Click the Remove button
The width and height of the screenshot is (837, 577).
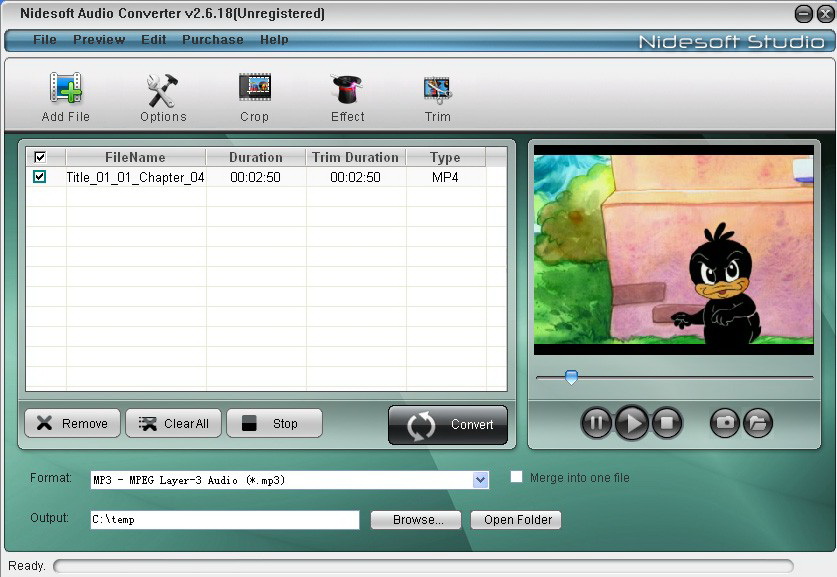coord(73,423)
